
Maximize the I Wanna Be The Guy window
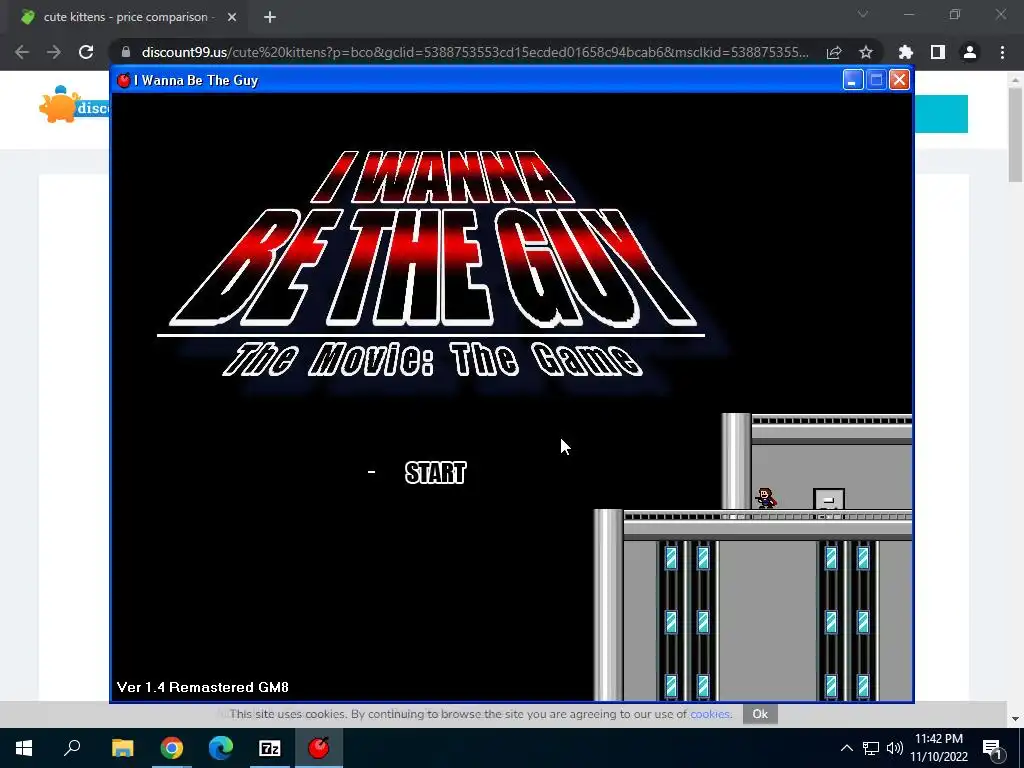876,80
